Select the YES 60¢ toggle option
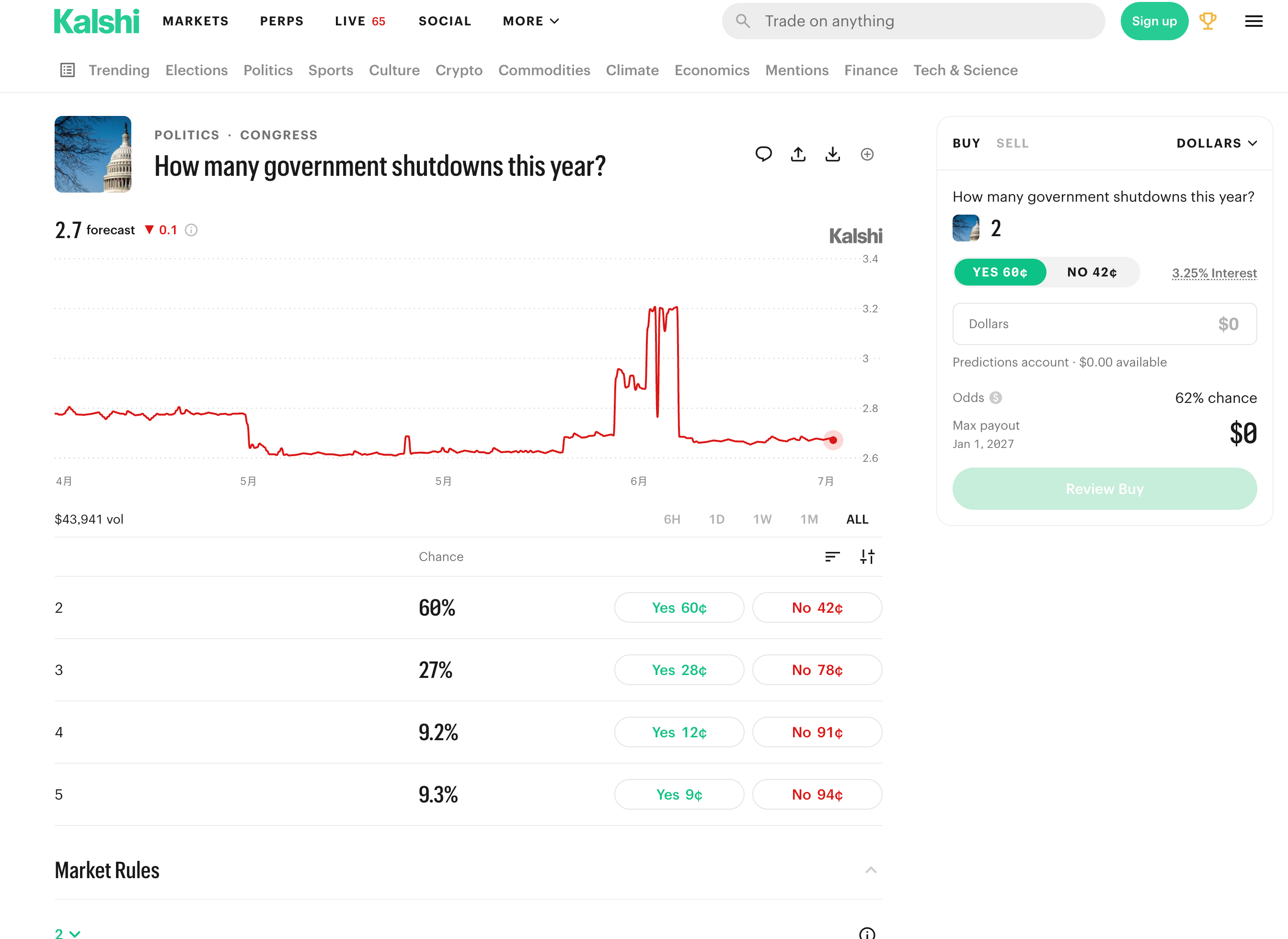 click(1000, 272)
